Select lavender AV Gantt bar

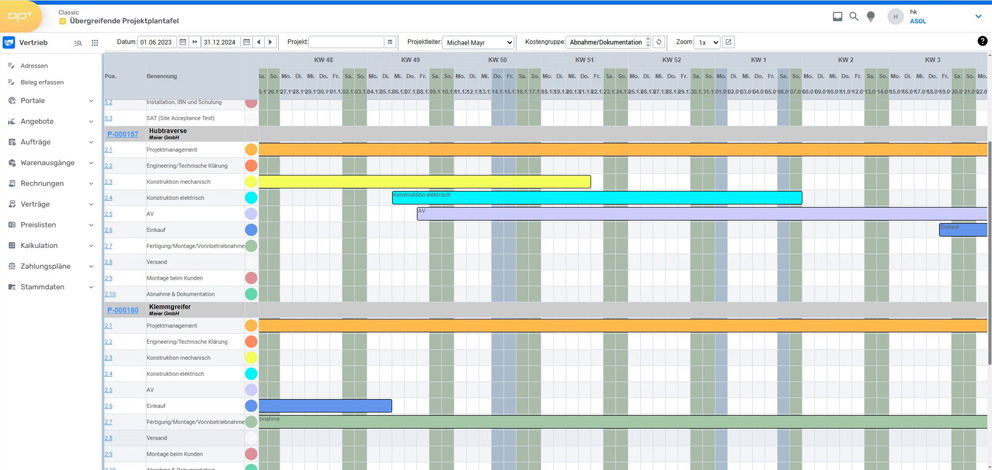[x=702, y=214]
